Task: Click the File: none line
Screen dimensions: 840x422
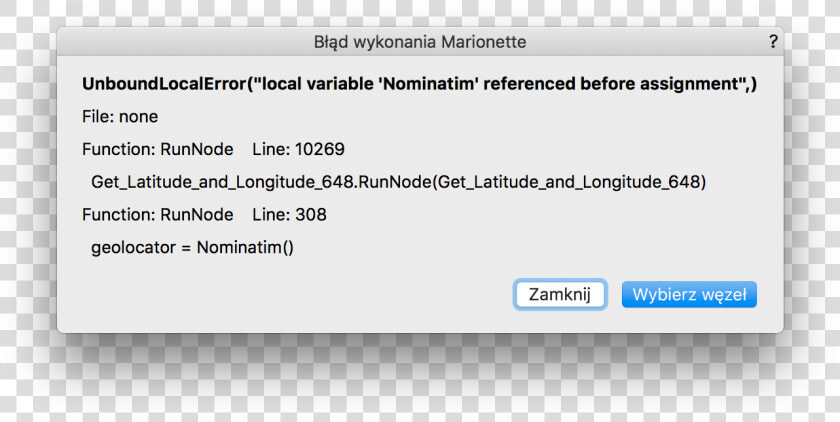Action: (120, 117)
